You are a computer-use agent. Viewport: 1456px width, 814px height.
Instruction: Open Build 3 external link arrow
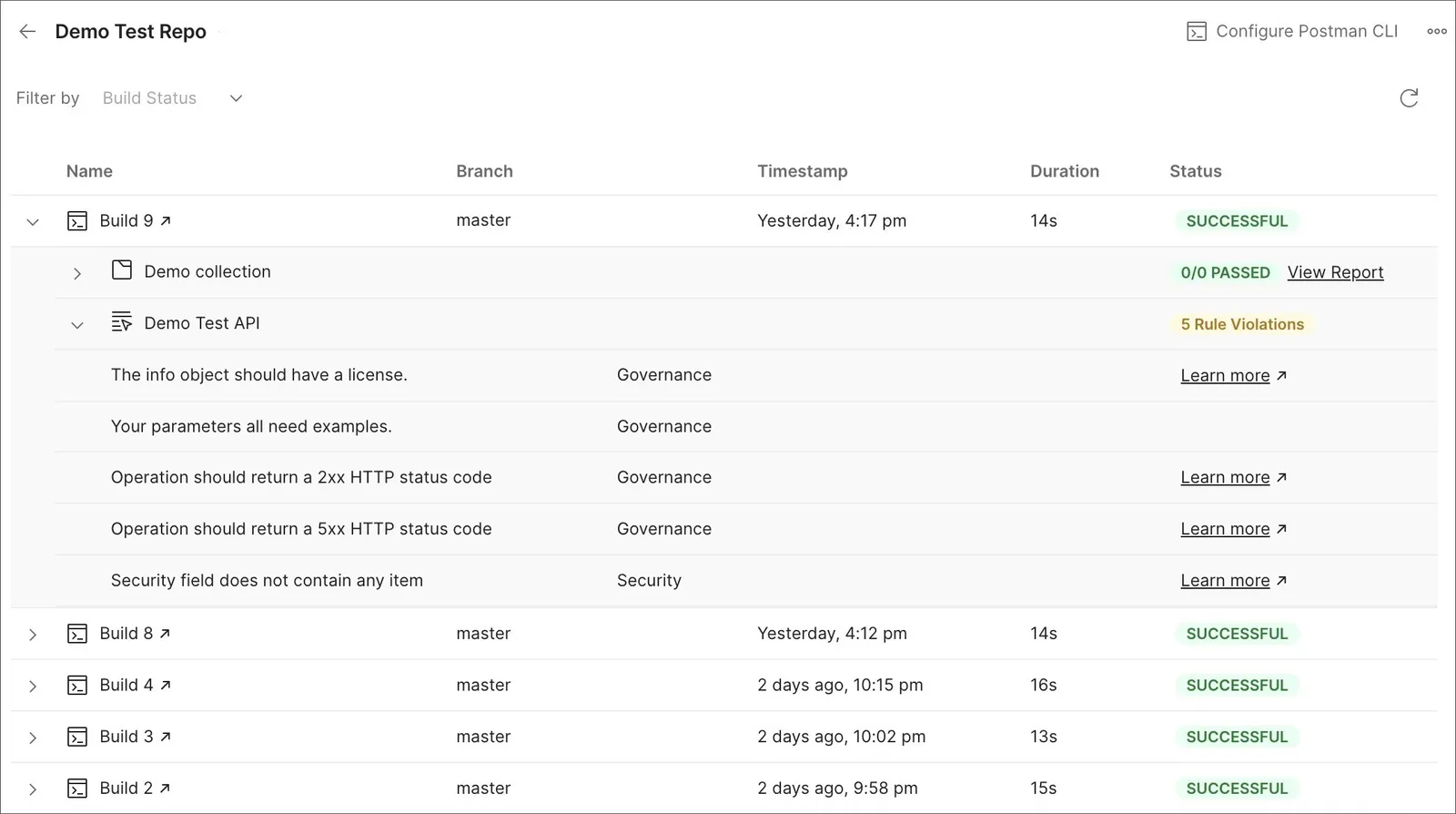pyautogui.click(x=166, y=737)
